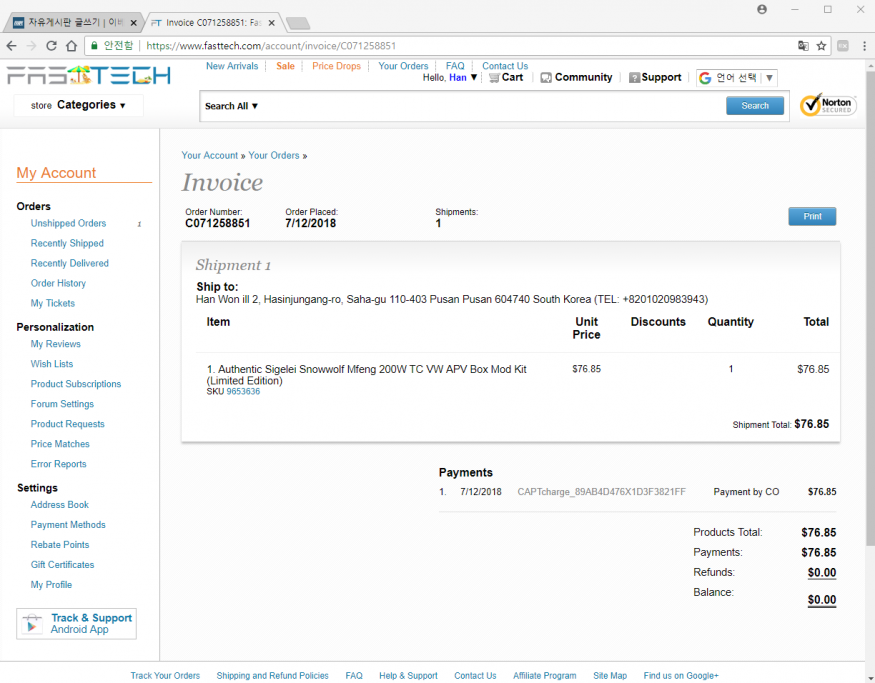Open Price Drops in top navigation
The image size is (875, 683).
click(336, 66)
